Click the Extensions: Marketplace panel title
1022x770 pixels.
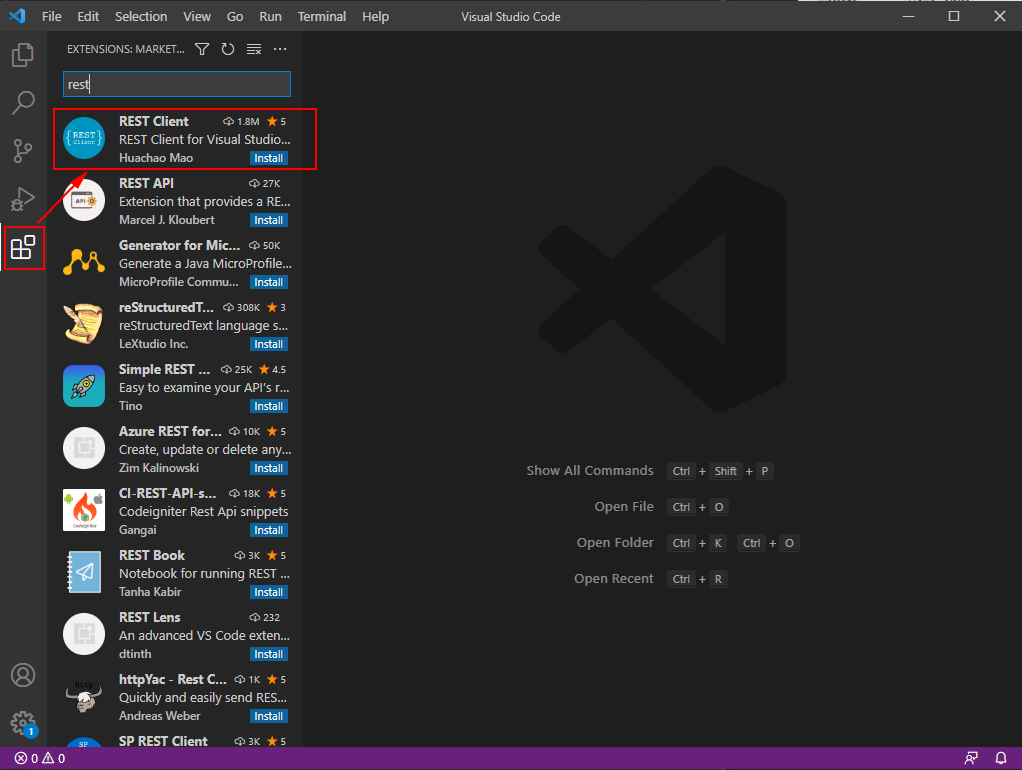(126, 49)
